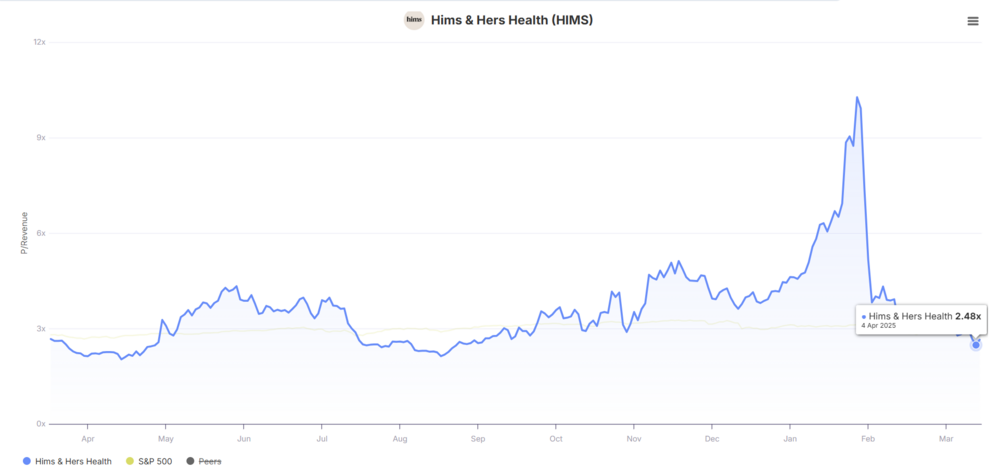The height and width of the screenshot is (469, 1000).
Task: Click the dark Peers legend dot
Action: [190, 461]
